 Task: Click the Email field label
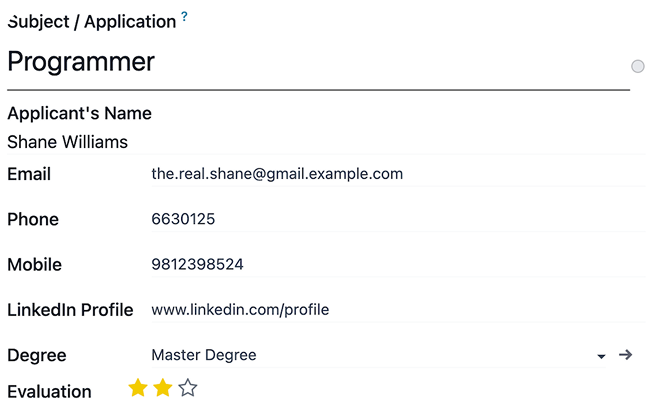(x=29, y=174)
